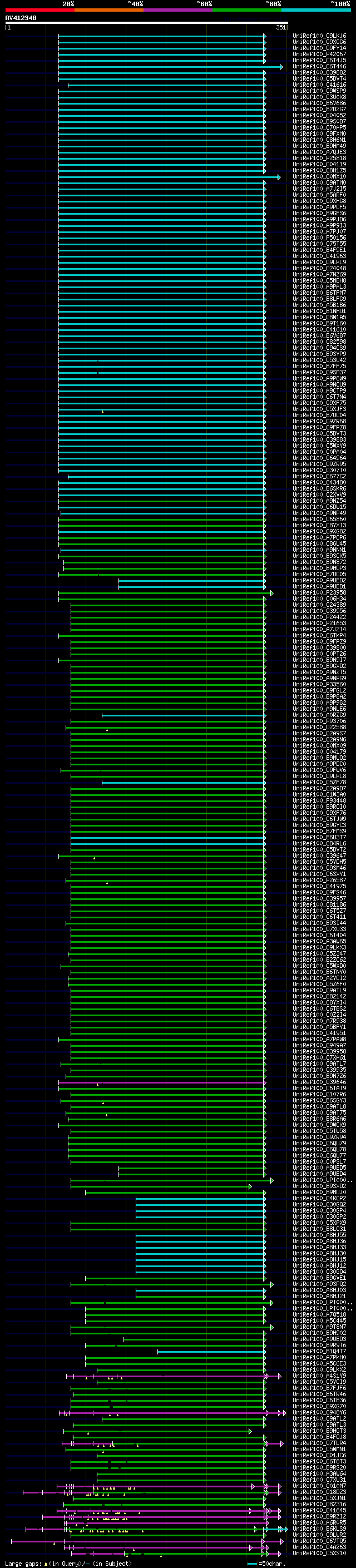Viewport: 356px width, 1568px height.
Task: Open hit UniRef100_Q9XGG6
Action: coord(319,42)
